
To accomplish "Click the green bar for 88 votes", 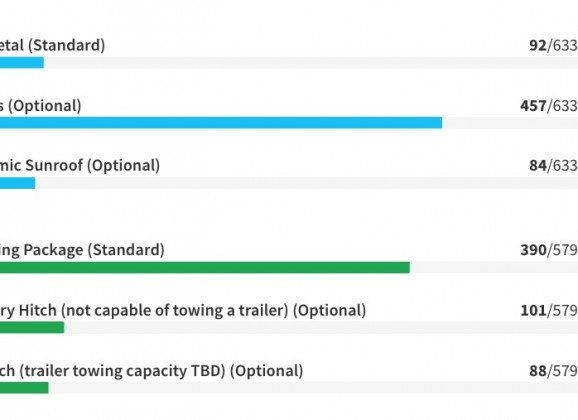I will pos(24,388).
